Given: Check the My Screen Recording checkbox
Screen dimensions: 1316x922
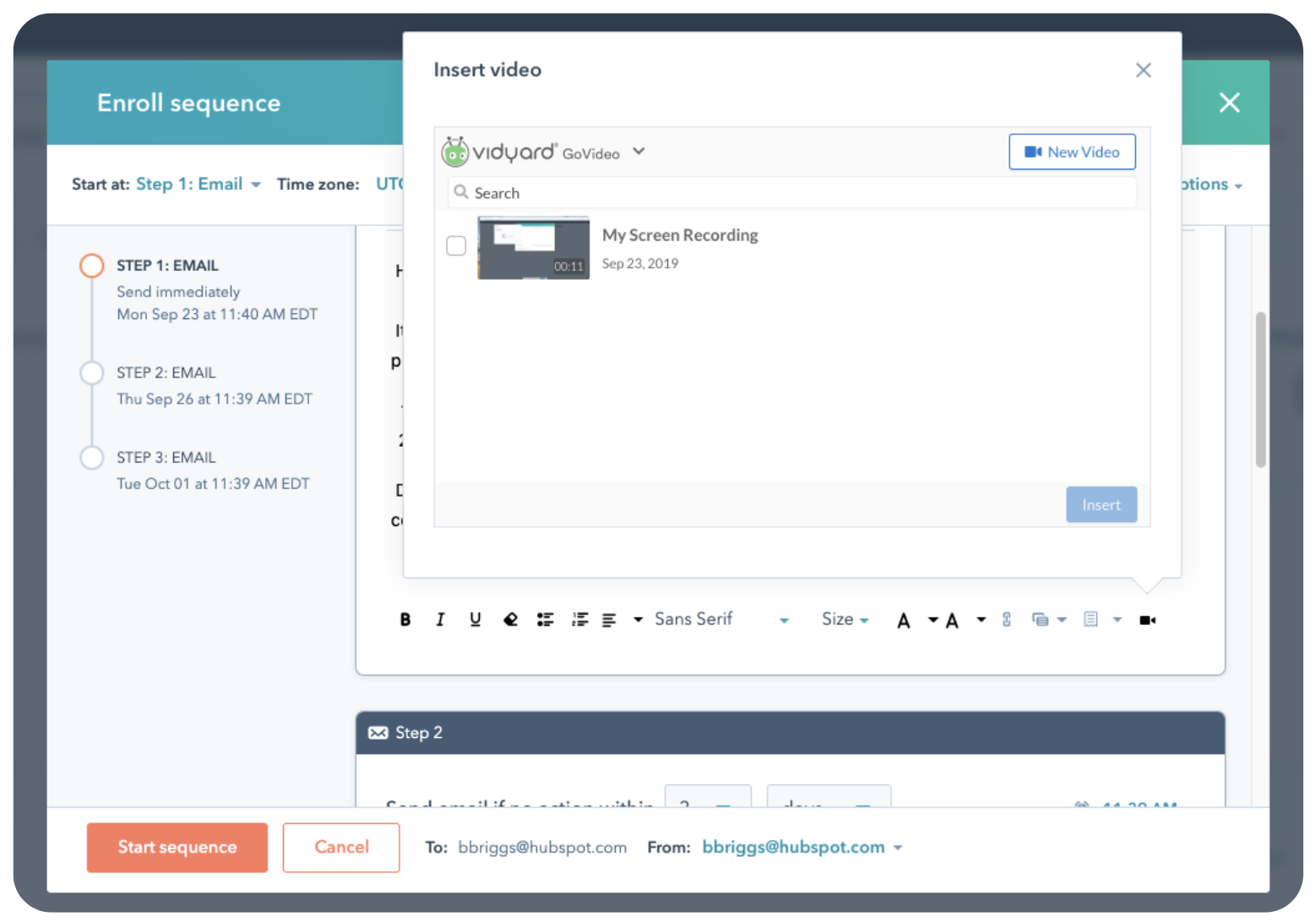Looking at the screenshot, I should pyautogui.click(x=456, y=246).
